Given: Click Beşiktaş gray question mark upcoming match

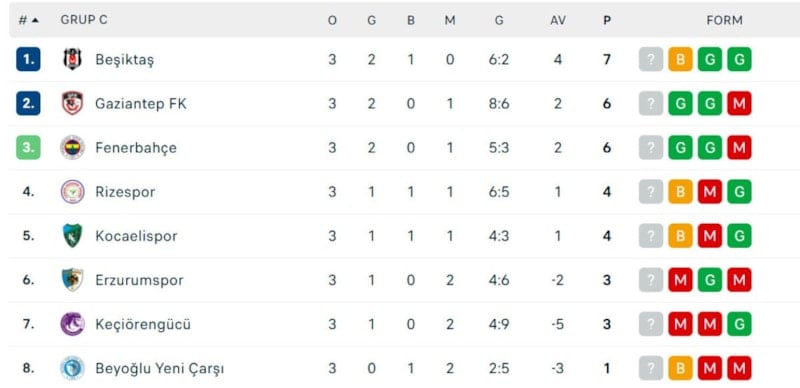Looking at the screenshot, I should [651, 59].
